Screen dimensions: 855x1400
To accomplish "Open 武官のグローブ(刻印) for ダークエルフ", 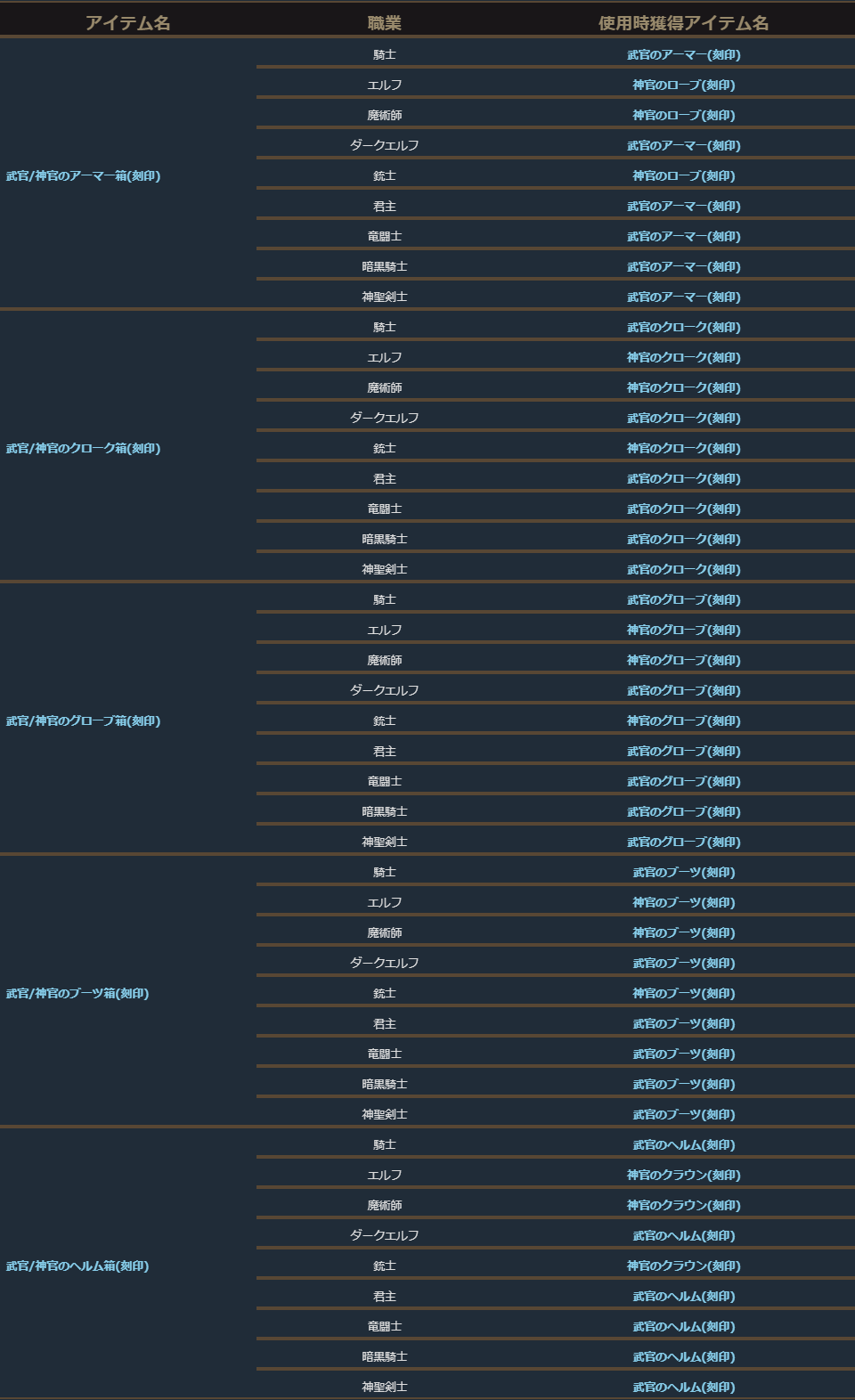I will pos(683,691).
